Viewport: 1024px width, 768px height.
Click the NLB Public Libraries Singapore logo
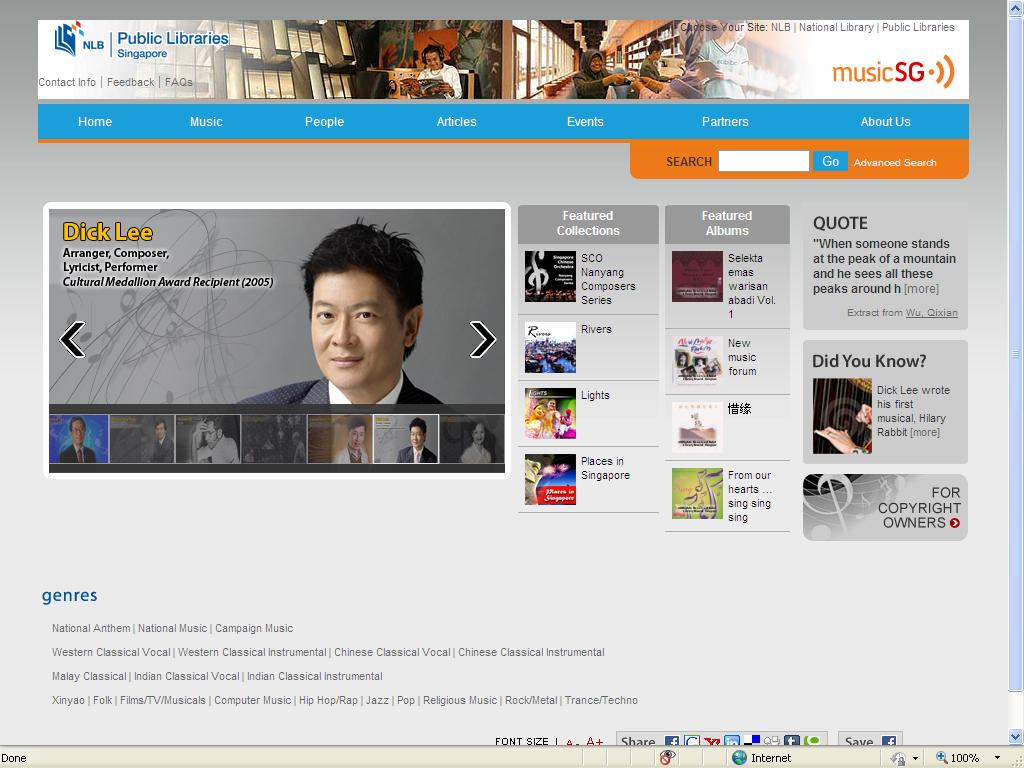click(141, 42)
